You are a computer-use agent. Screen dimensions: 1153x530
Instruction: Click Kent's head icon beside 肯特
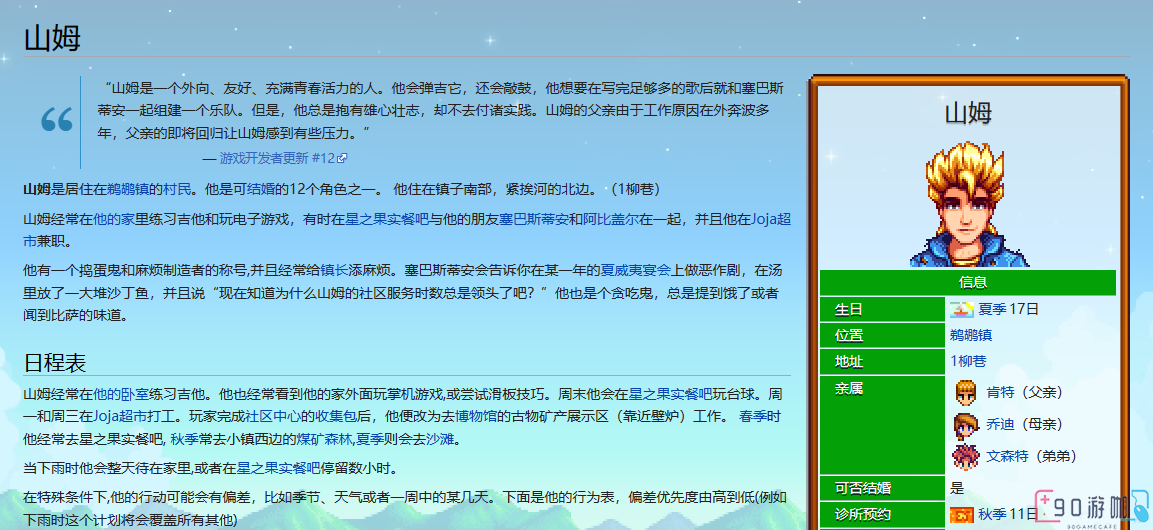click(x=965, y=393)
